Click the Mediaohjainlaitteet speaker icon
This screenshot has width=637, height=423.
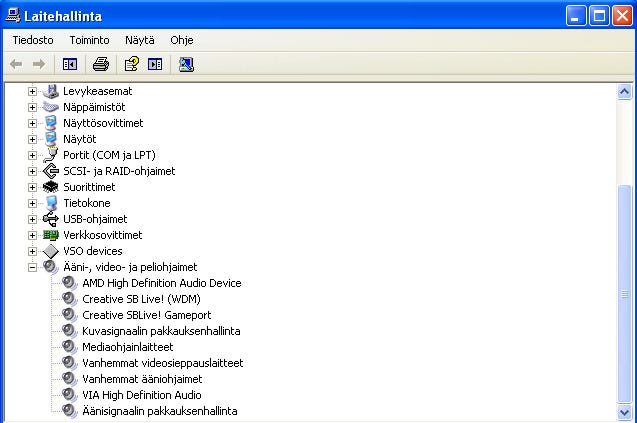[x=70, y=347]
